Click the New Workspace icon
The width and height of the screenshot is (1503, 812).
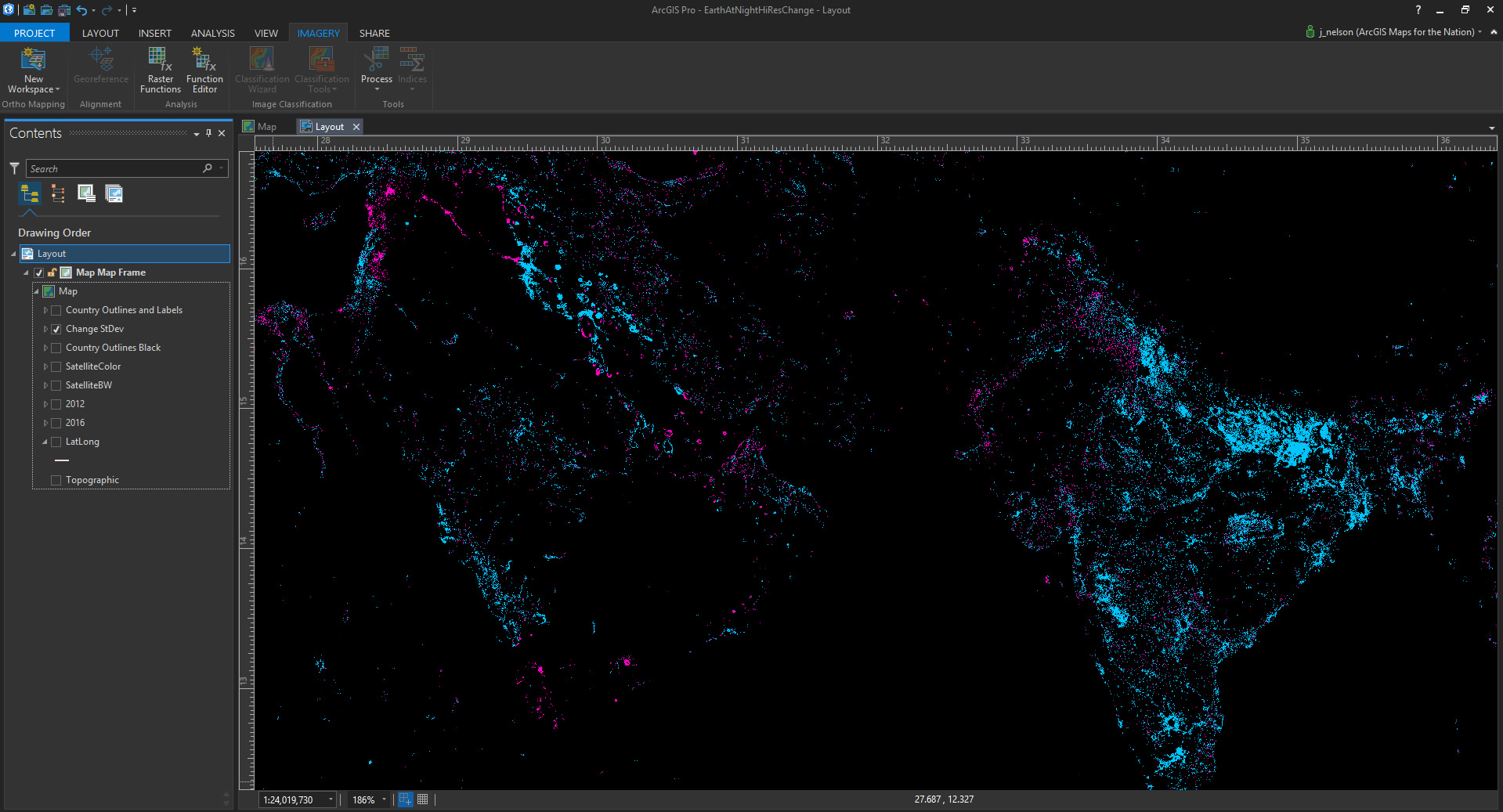(33, 60)
